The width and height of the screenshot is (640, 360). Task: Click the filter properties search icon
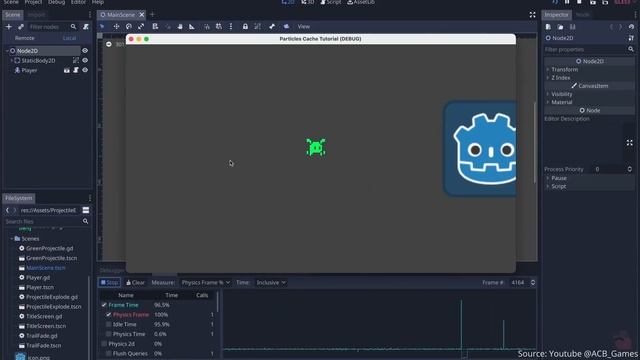(631, 49)
